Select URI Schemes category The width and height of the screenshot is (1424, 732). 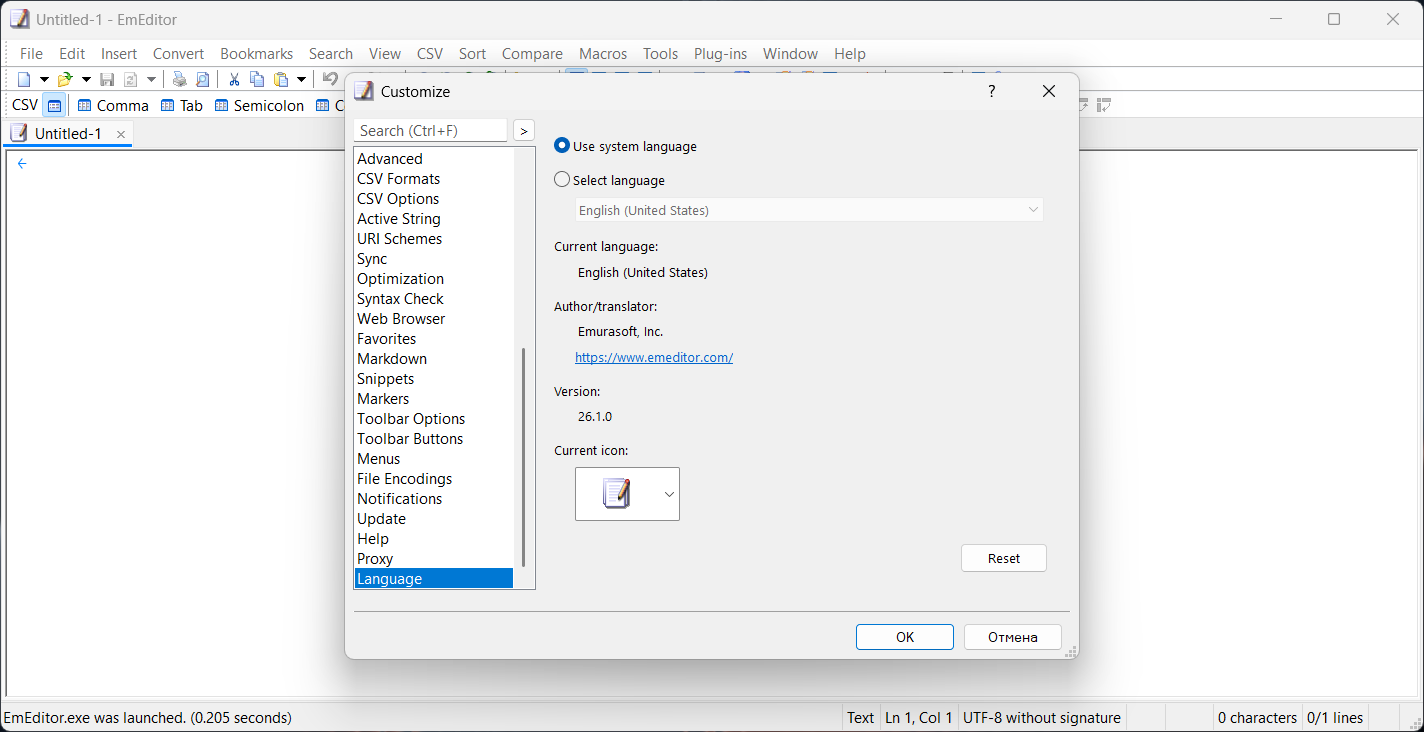(x=434, y=239)
